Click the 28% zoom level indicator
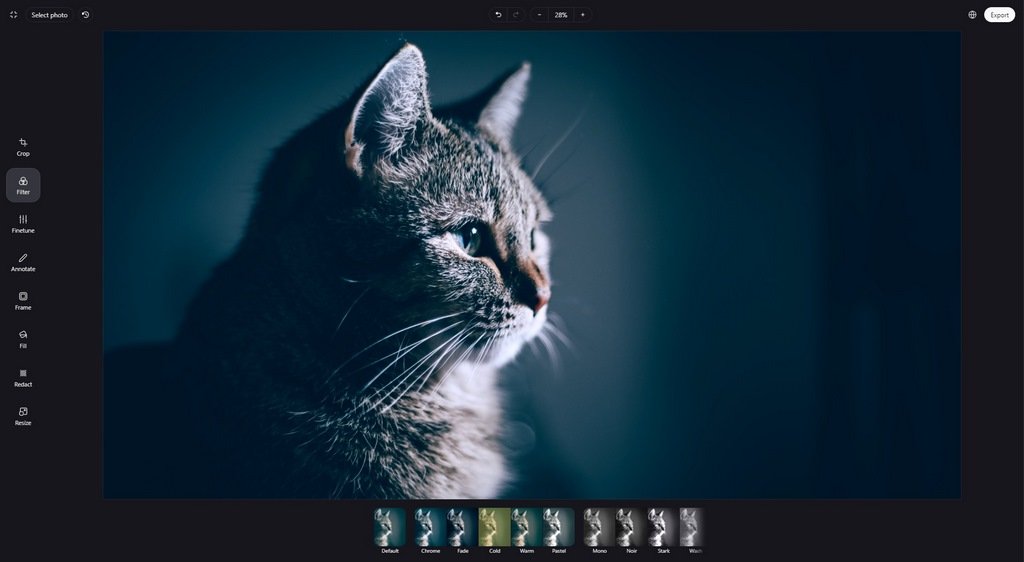This screenshot has width=1024, height=562. 561,14
